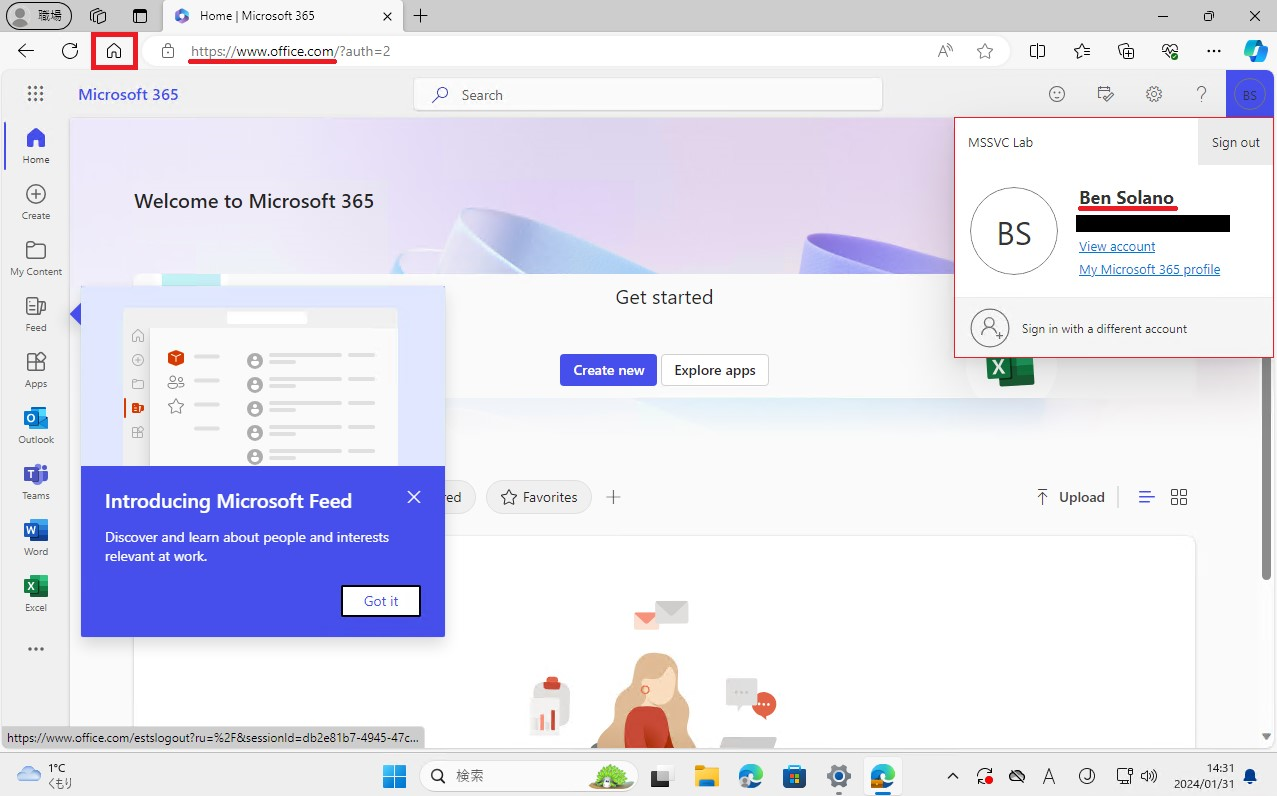The height and width of the screenshot is (796, 1277).
Task: Open a new browser tab
Action: 421,16
